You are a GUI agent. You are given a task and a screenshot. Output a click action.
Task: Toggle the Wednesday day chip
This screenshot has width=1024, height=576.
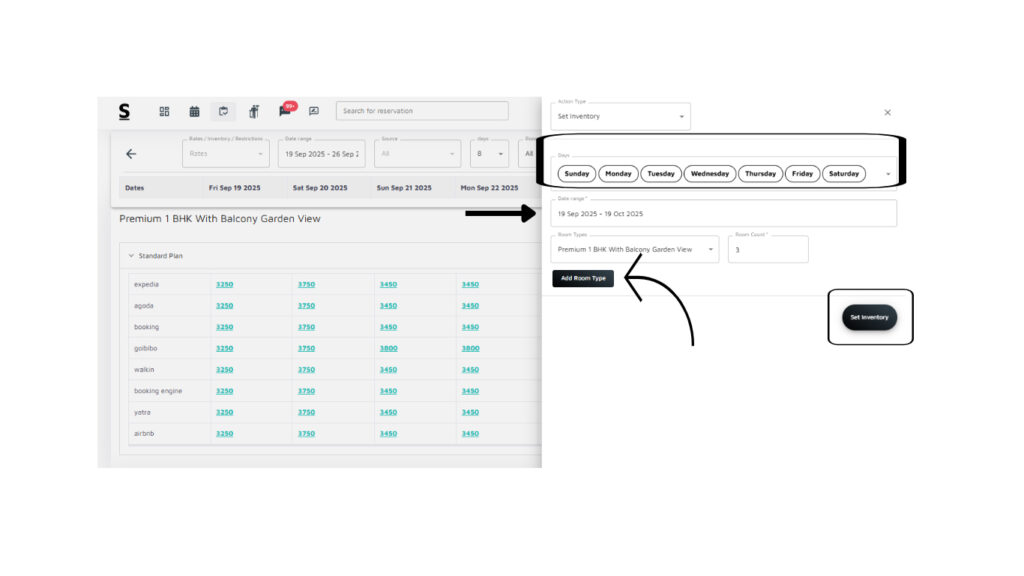710,174
